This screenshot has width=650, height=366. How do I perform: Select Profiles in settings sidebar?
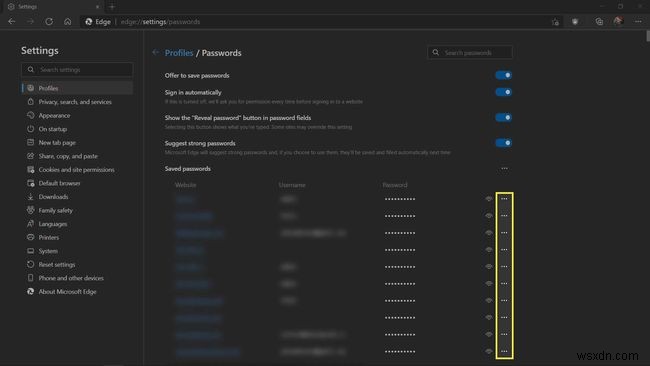click(x=77, y=88)
